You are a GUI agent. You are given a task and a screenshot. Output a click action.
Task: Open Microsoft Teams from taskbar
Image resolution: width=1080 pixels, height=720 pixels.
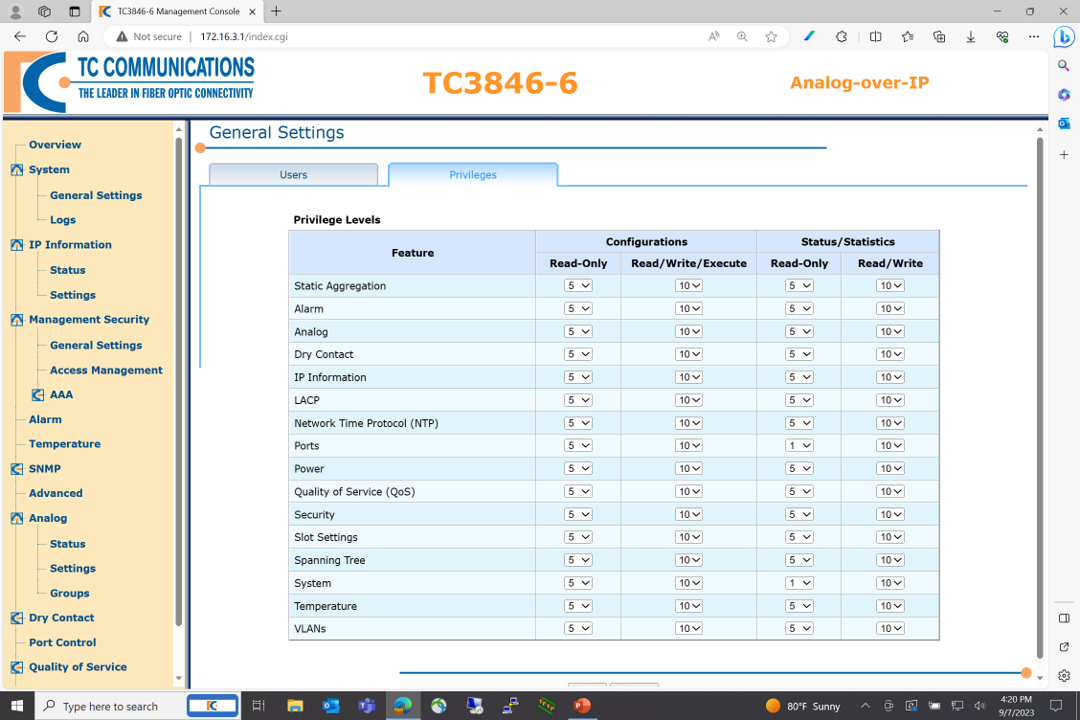coord(366,706)
